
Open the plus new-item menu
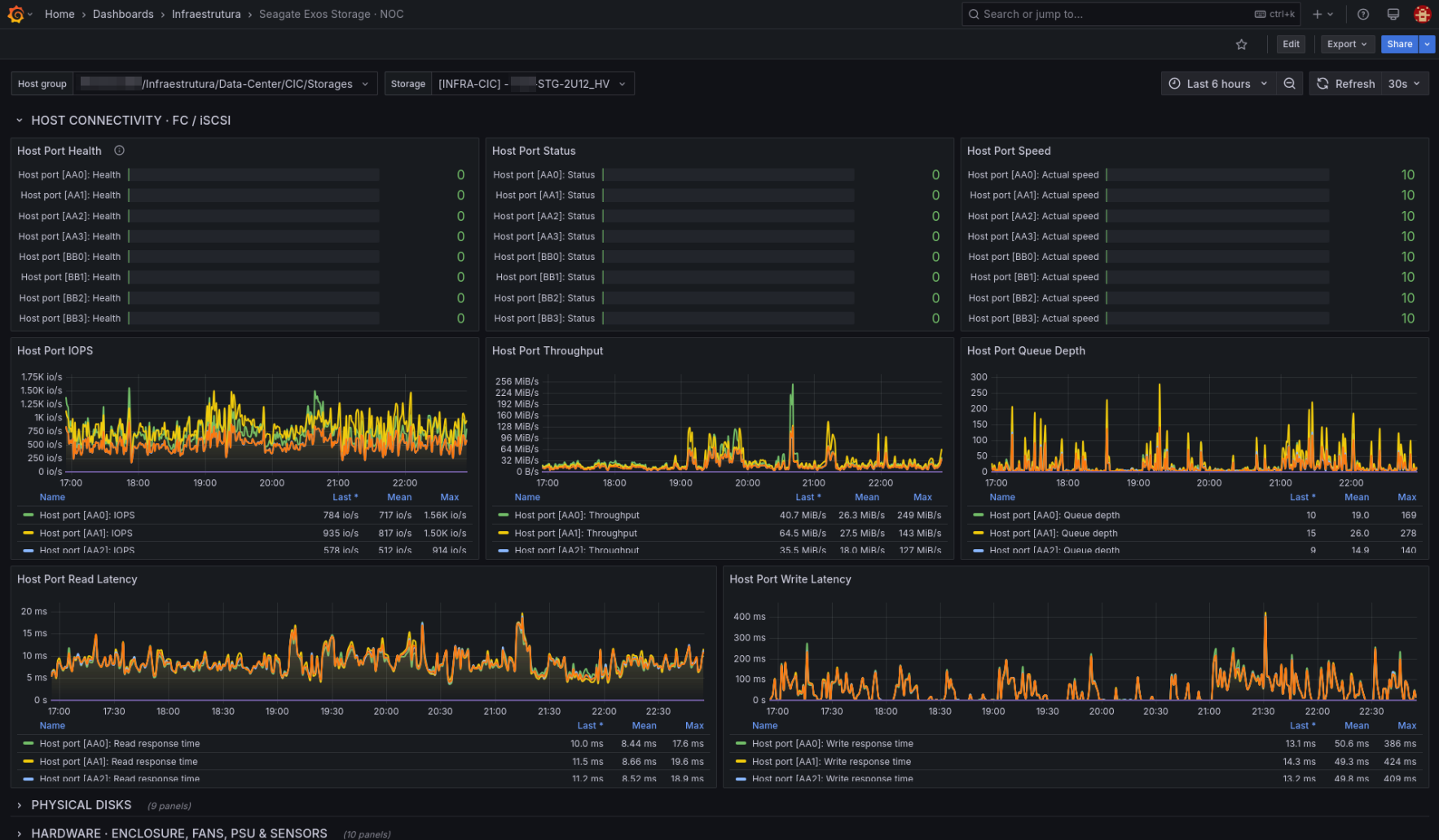coord(1322,15)
